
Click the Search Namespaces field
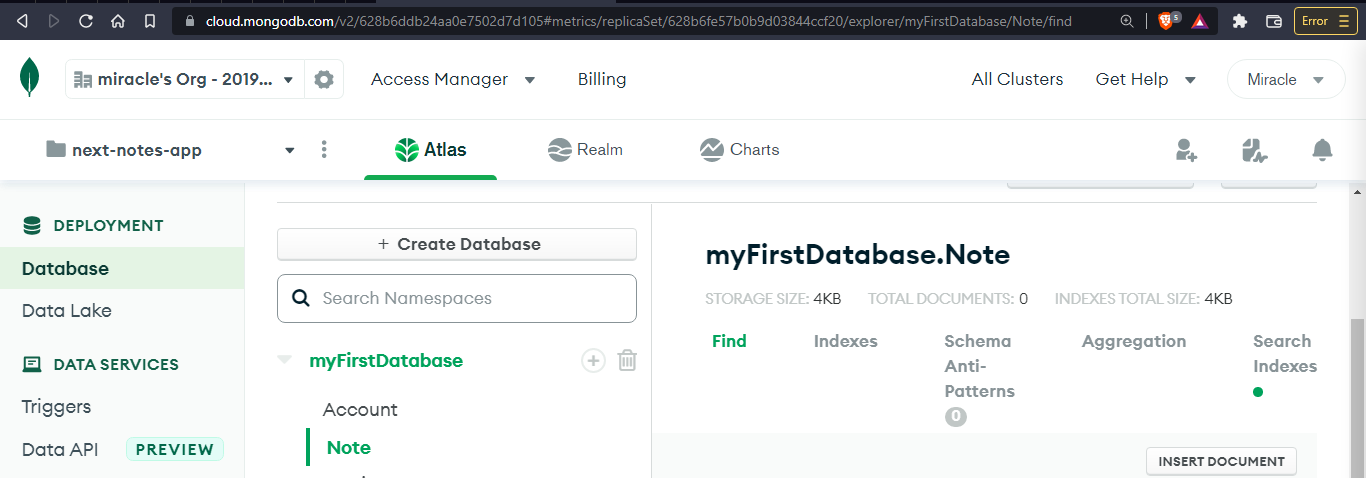click(457, 298)
